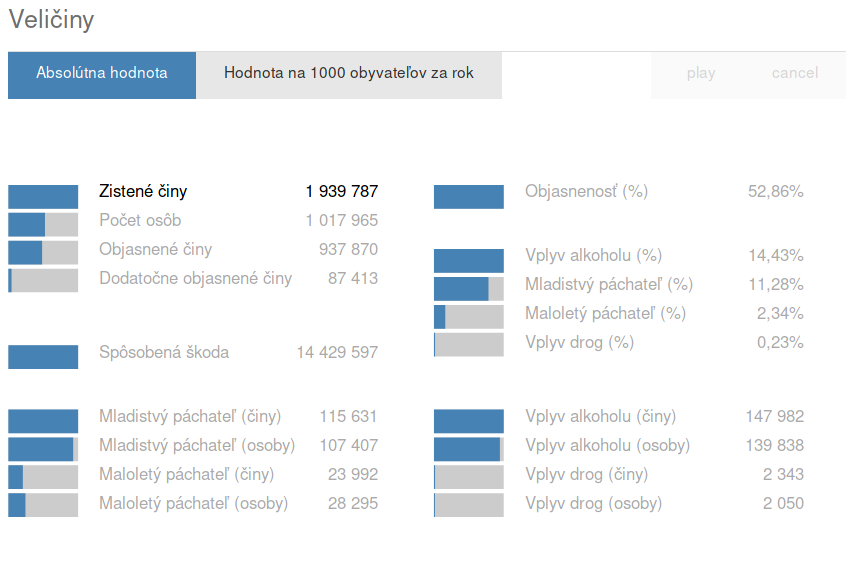Click the play button
Image resolution: width=853 pixels, height=582 pixels.
(x=701, y=73)
